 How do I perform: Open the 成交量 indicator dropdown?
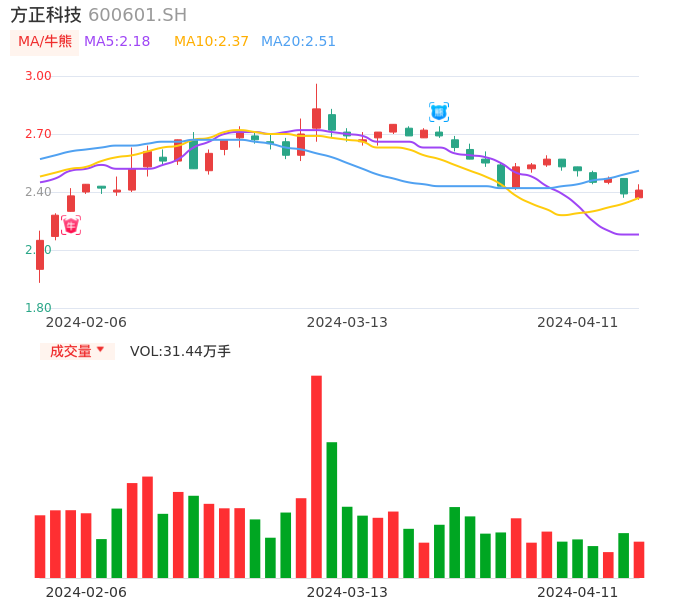[77, 351]
